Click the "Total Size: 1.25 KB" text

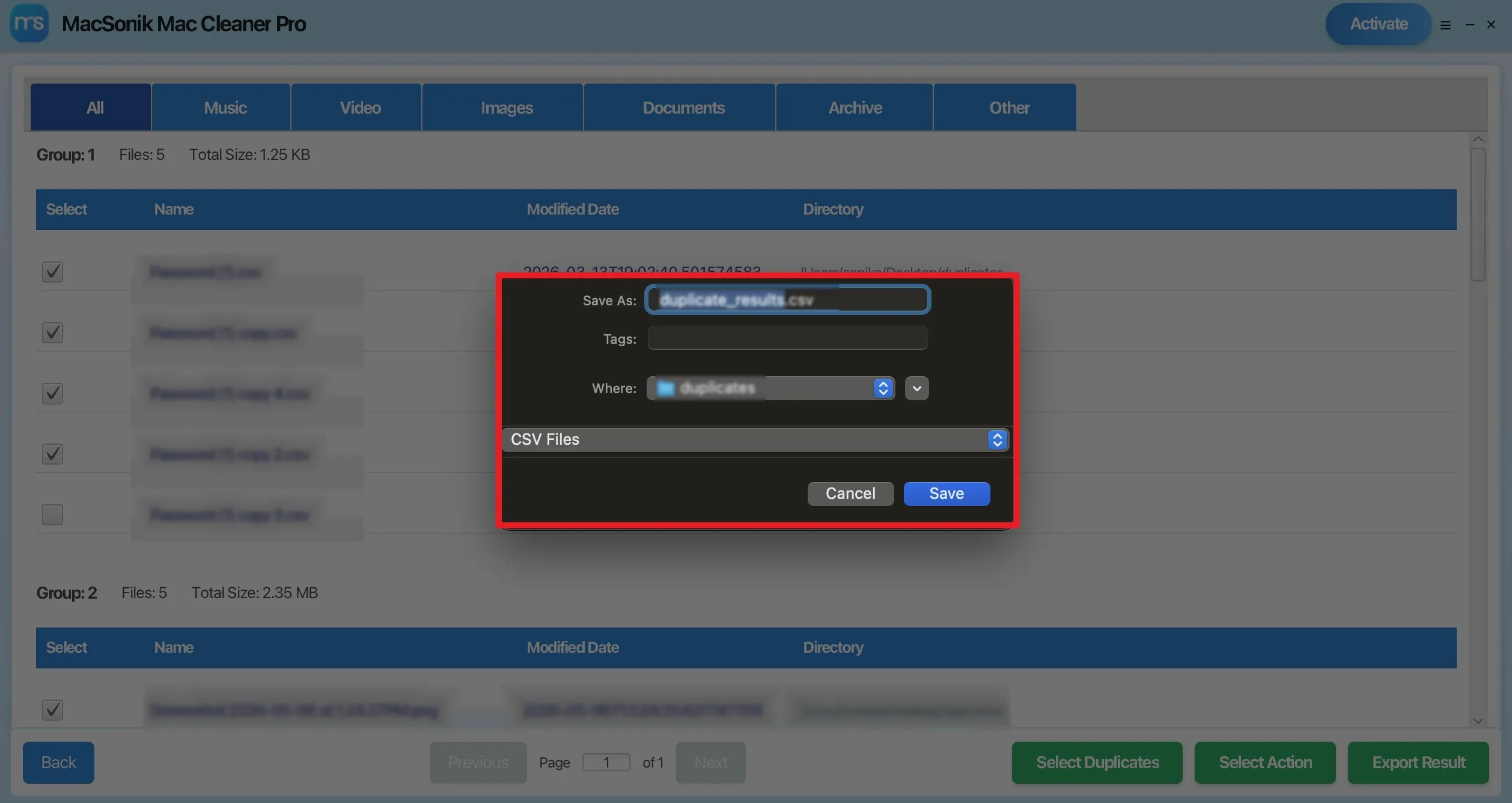[249, 154]
